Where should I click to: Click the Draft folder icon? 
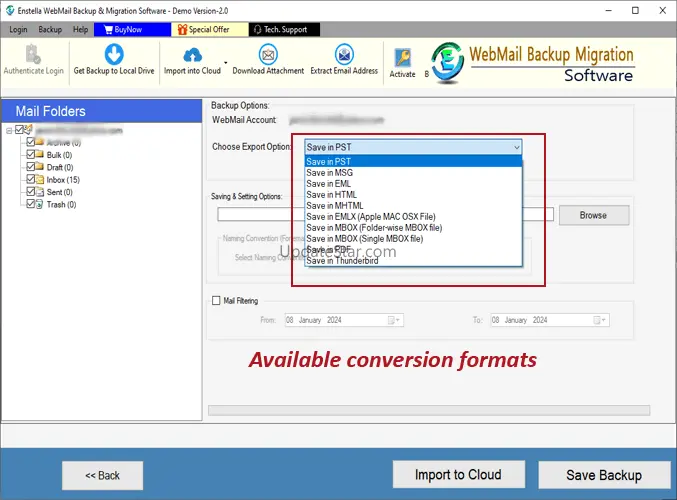coord(40,167)
